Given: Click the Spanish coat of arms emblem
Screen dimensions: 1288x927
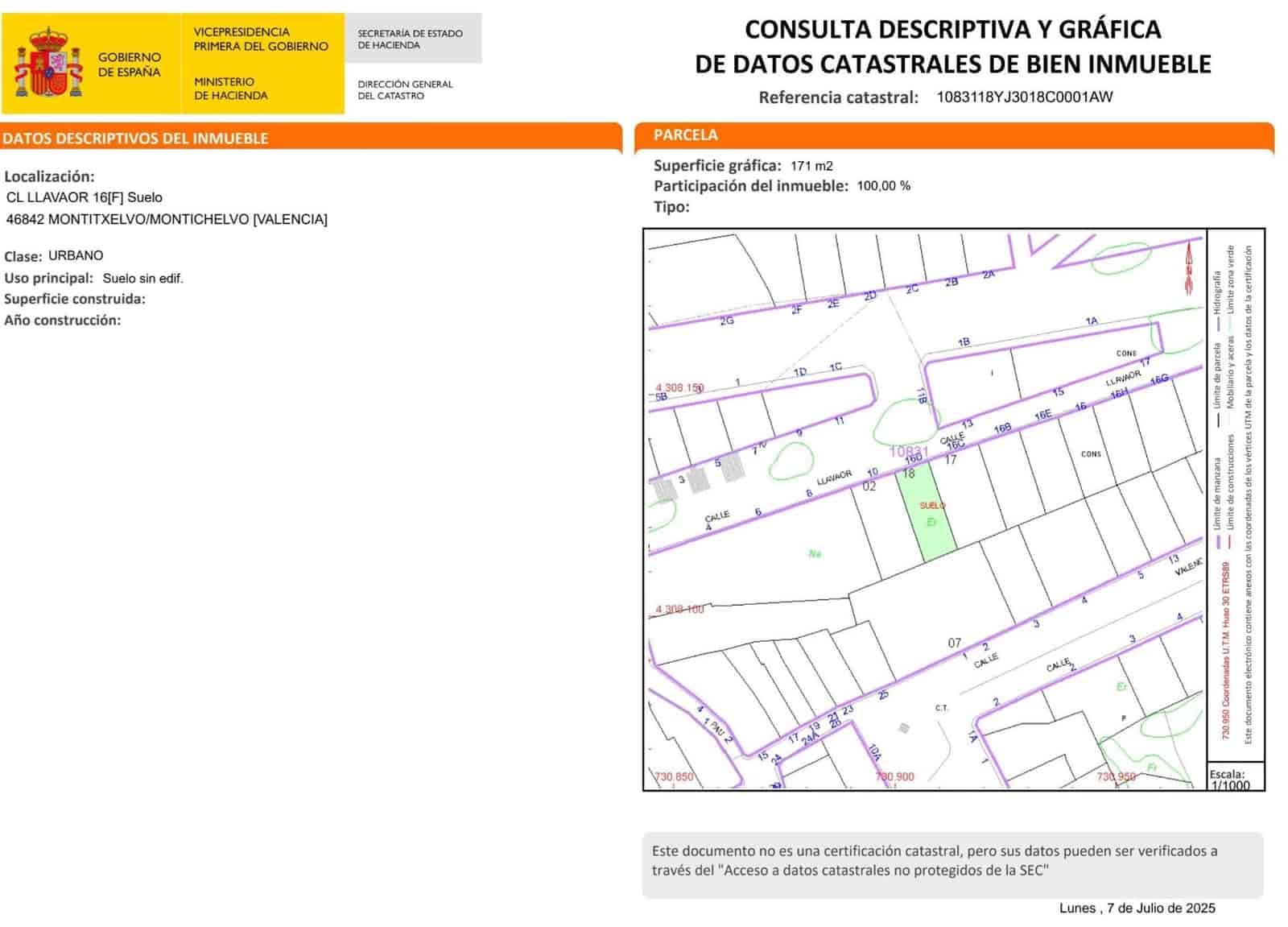Looking at the screenshot, I should 51,60.
